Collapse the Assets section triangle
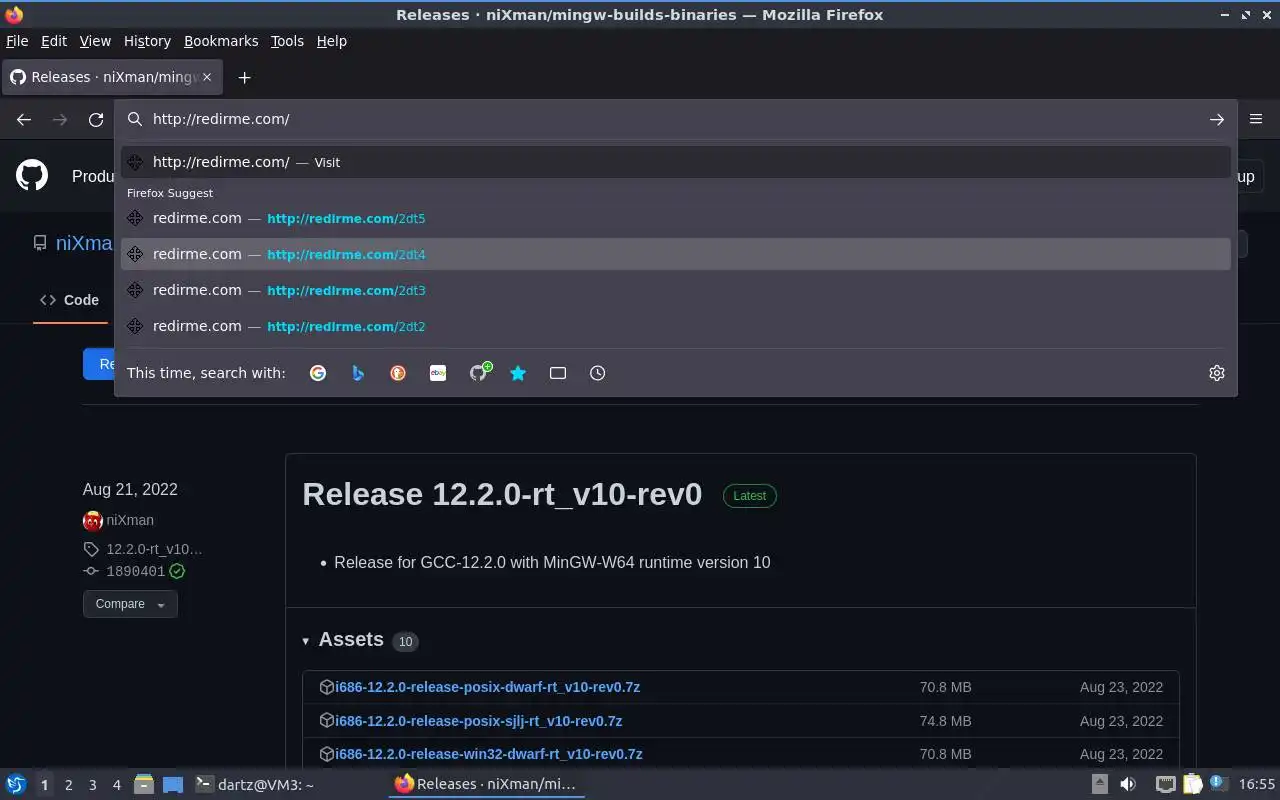1280x800 pixels. click(306, 641)
